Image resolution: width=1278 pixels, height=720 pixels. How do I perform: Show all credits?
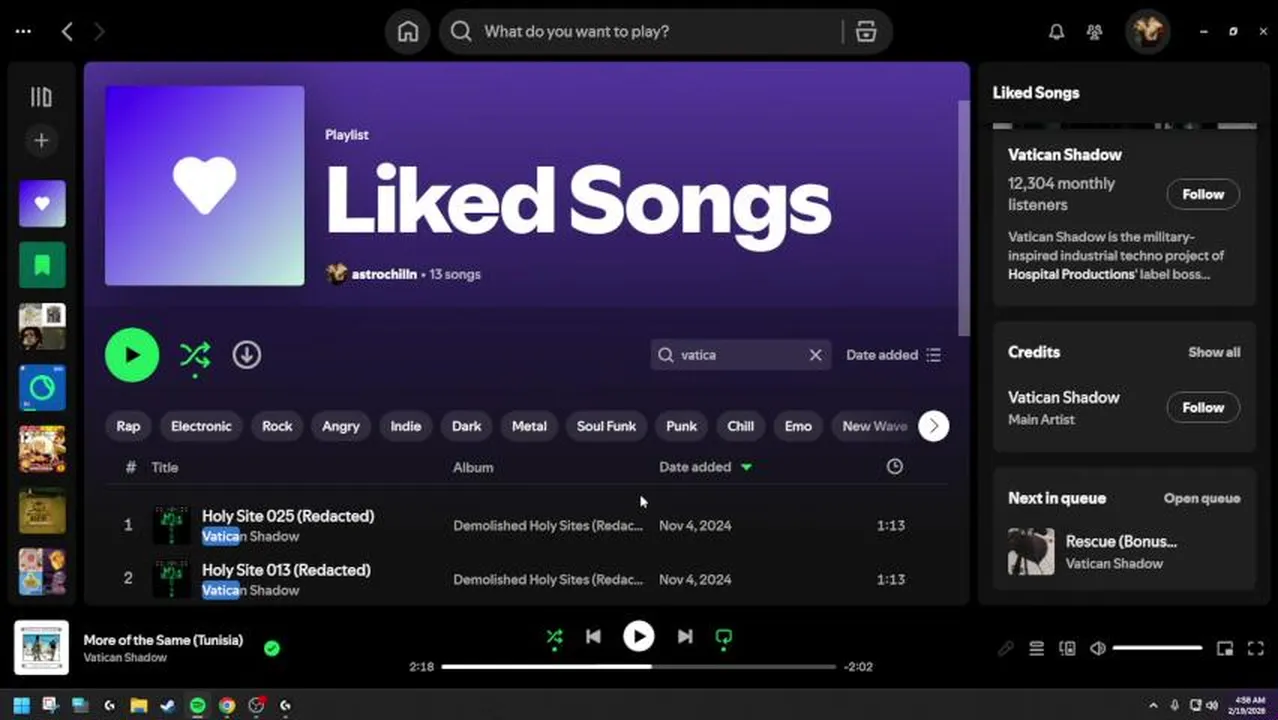click(1214, 352)
